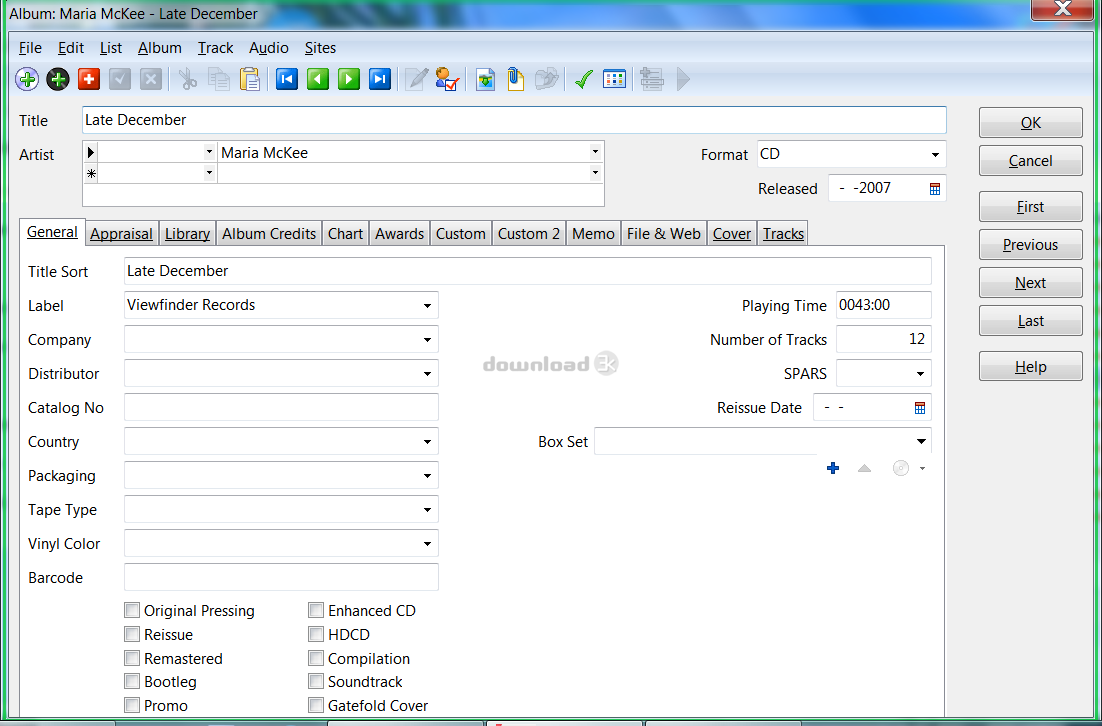Switch to the Album Credits tab
1102x726 pixels.
[269, 234]
